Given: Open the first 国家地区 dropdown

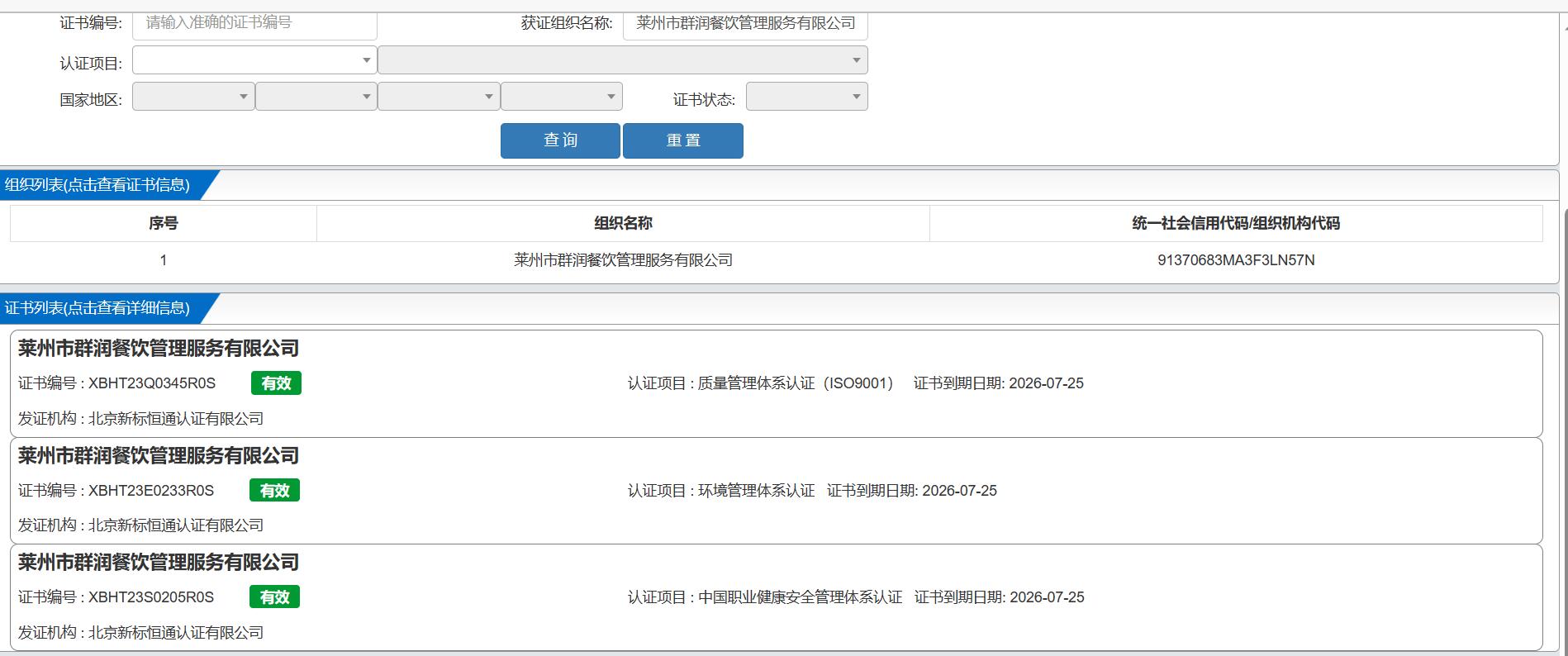Looking at the screenshot, I should coord(193,97).
